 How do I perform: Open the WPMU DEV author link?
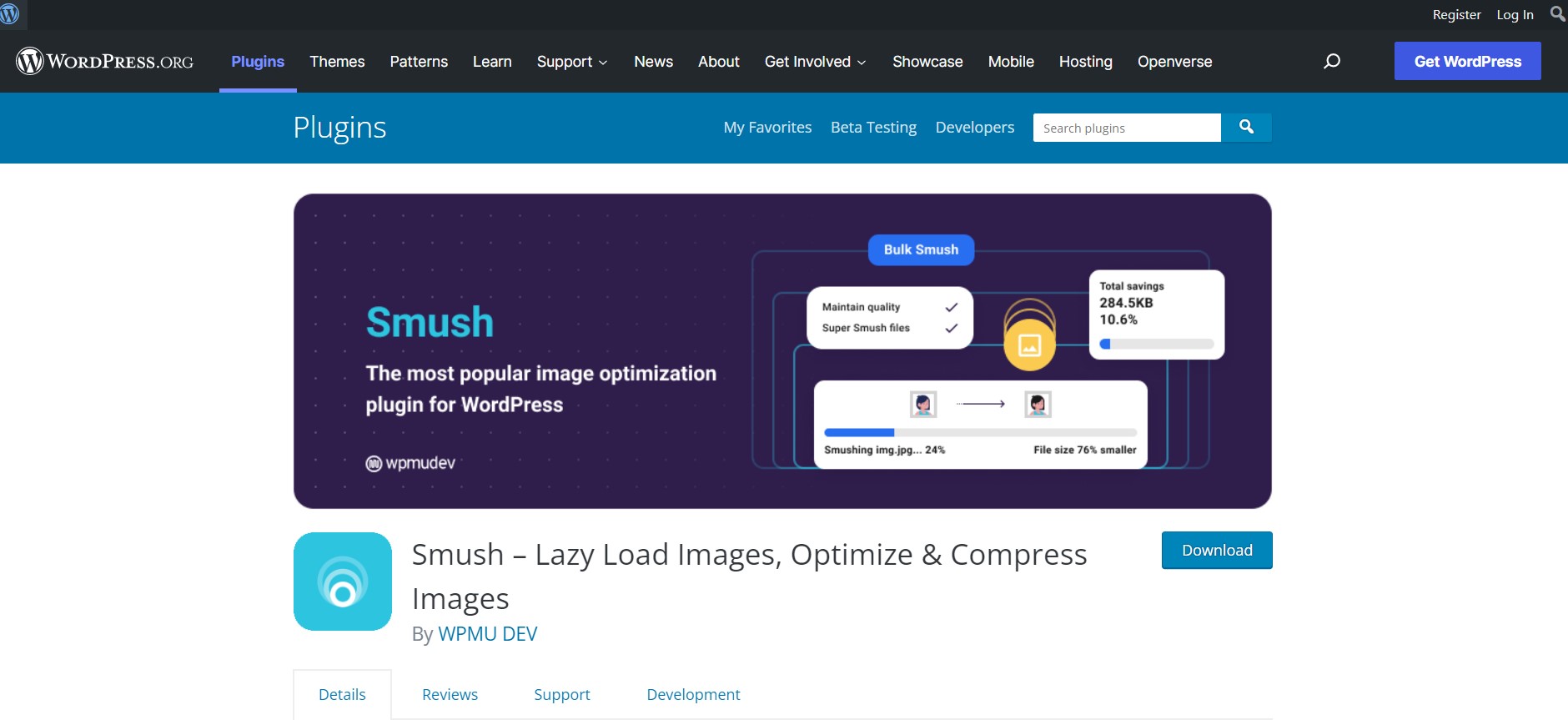click(x=487, y=634)
